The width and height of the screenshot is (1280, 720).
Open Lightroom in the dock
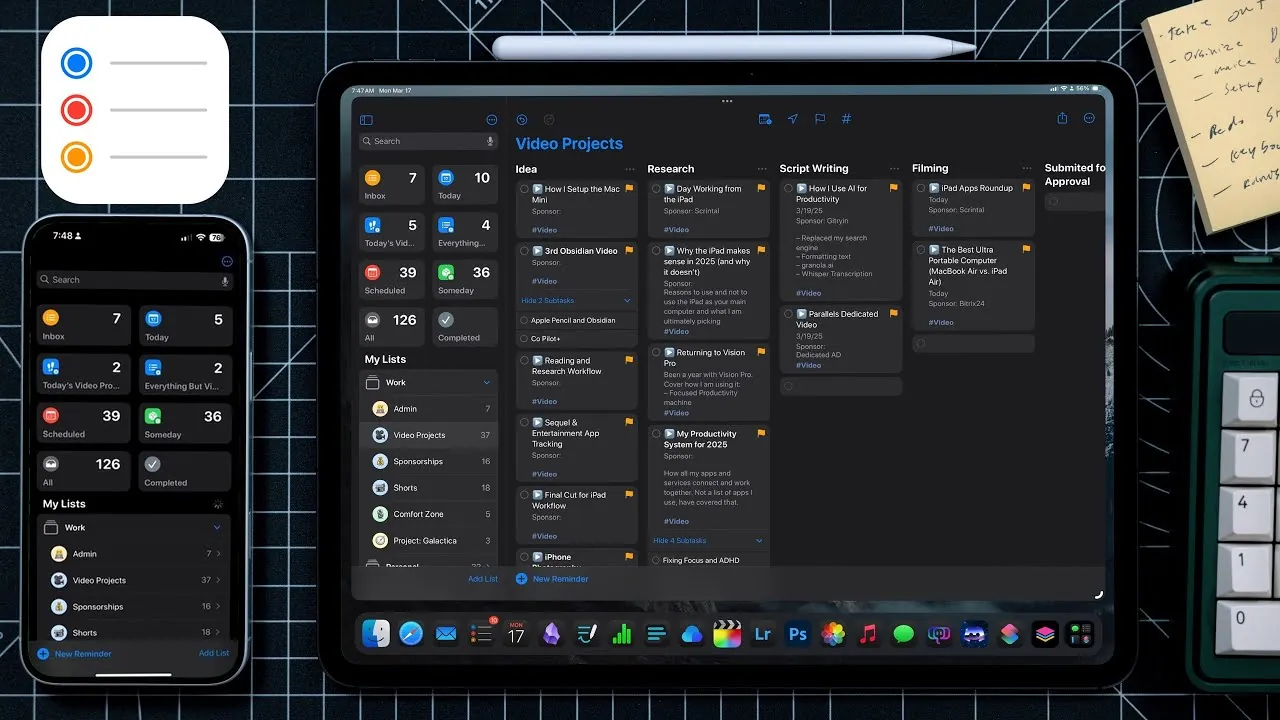pos(763,633)
